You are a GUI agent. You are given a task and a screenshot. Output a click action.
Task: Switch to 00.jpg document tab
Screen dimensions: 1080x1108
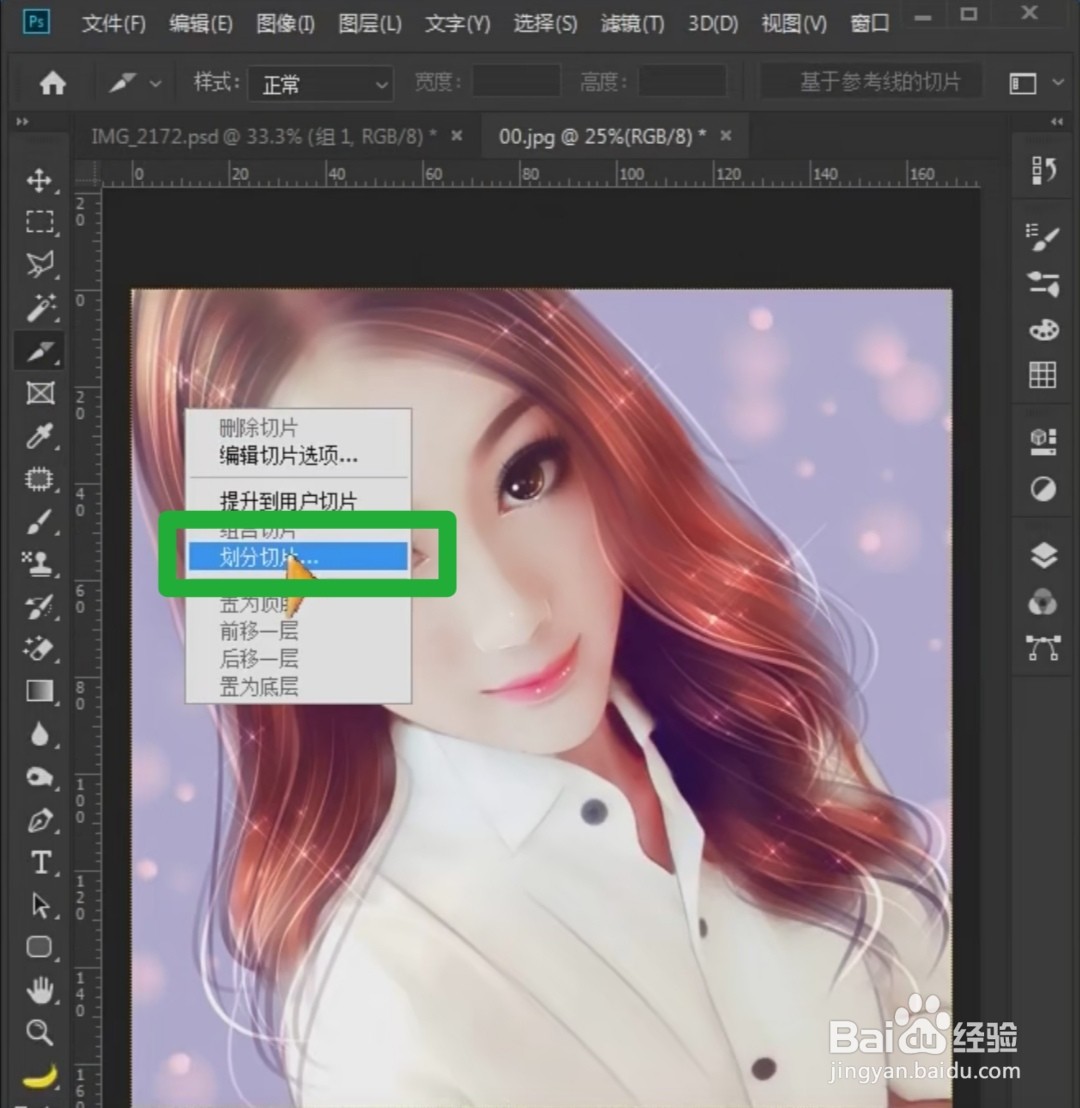click(602, 136)
